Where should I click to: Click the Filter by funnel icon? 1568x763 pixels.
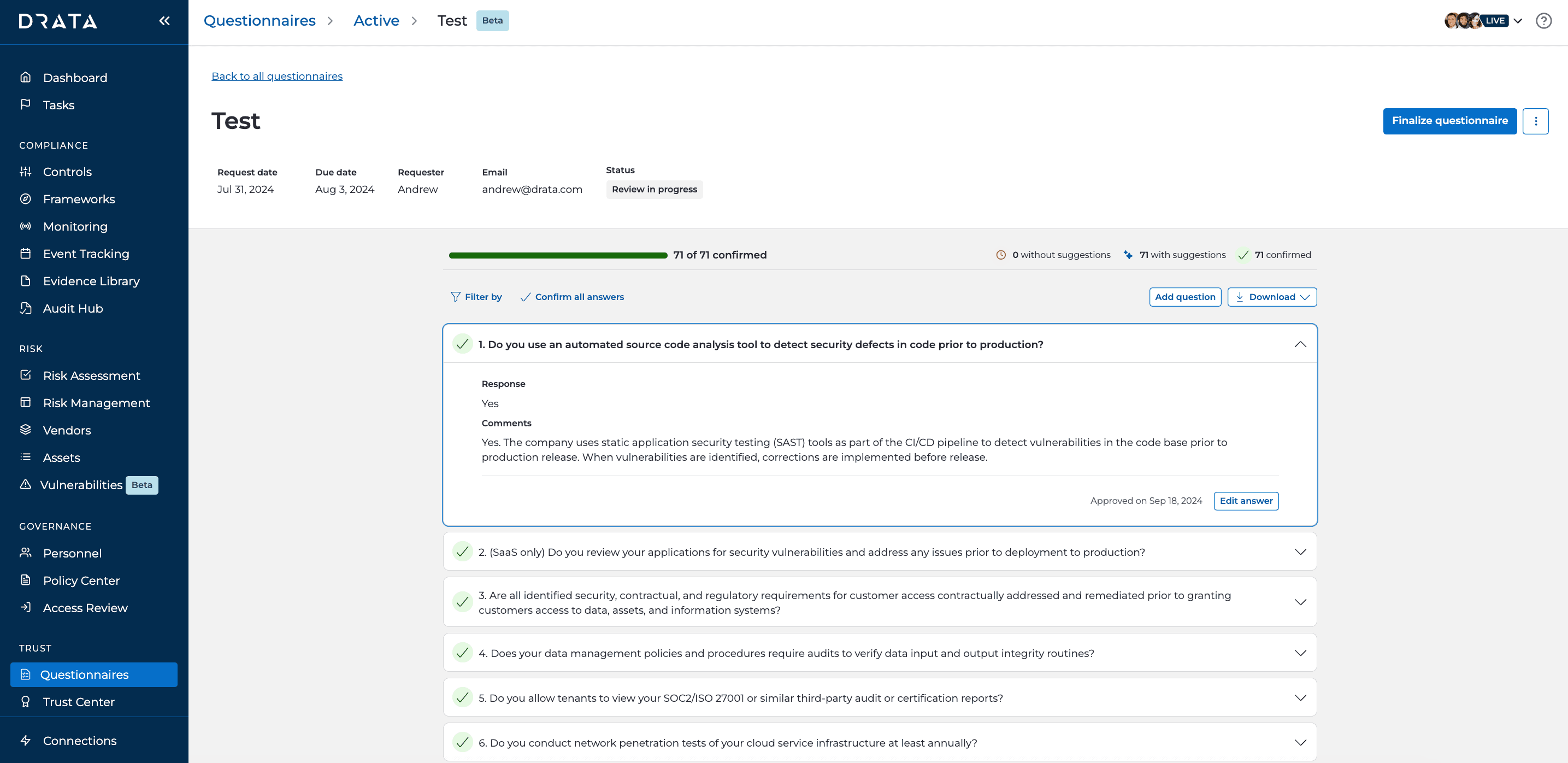(455, 297)
